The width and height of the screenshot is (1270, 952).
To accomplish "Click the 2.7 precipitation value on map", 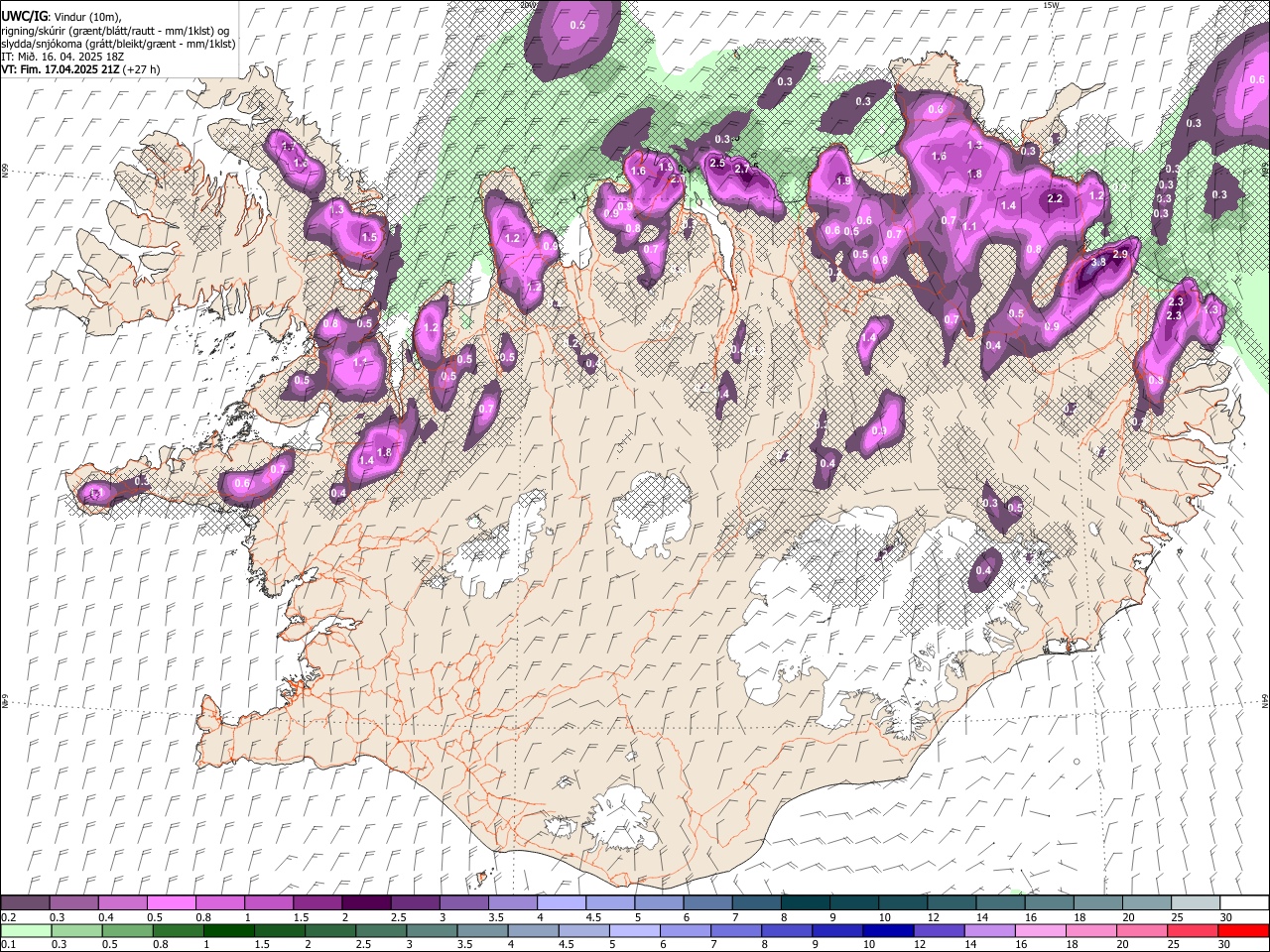I will tap(742, 170).
